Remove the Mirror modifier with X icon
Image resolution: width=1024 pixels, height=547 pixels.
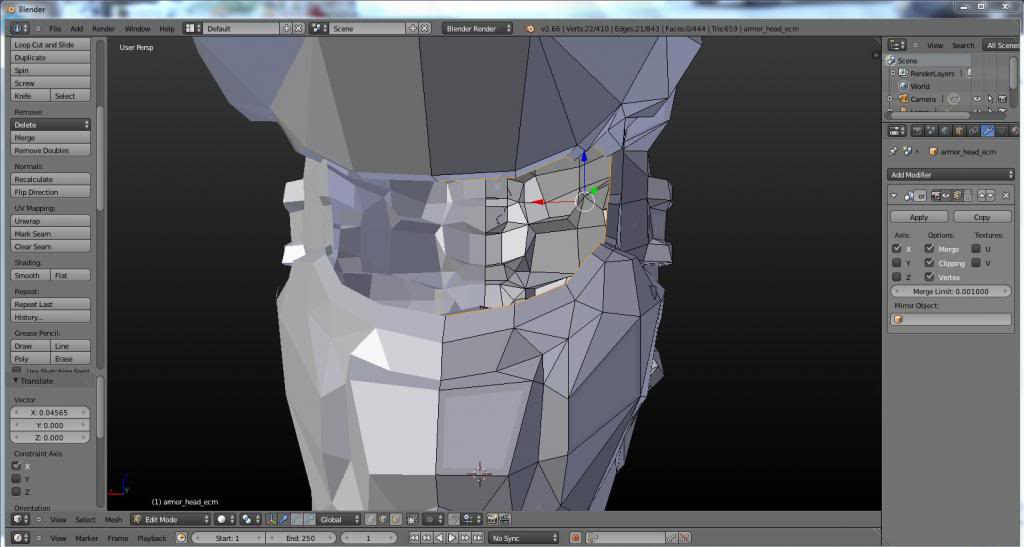click(x=1006, y=196)
